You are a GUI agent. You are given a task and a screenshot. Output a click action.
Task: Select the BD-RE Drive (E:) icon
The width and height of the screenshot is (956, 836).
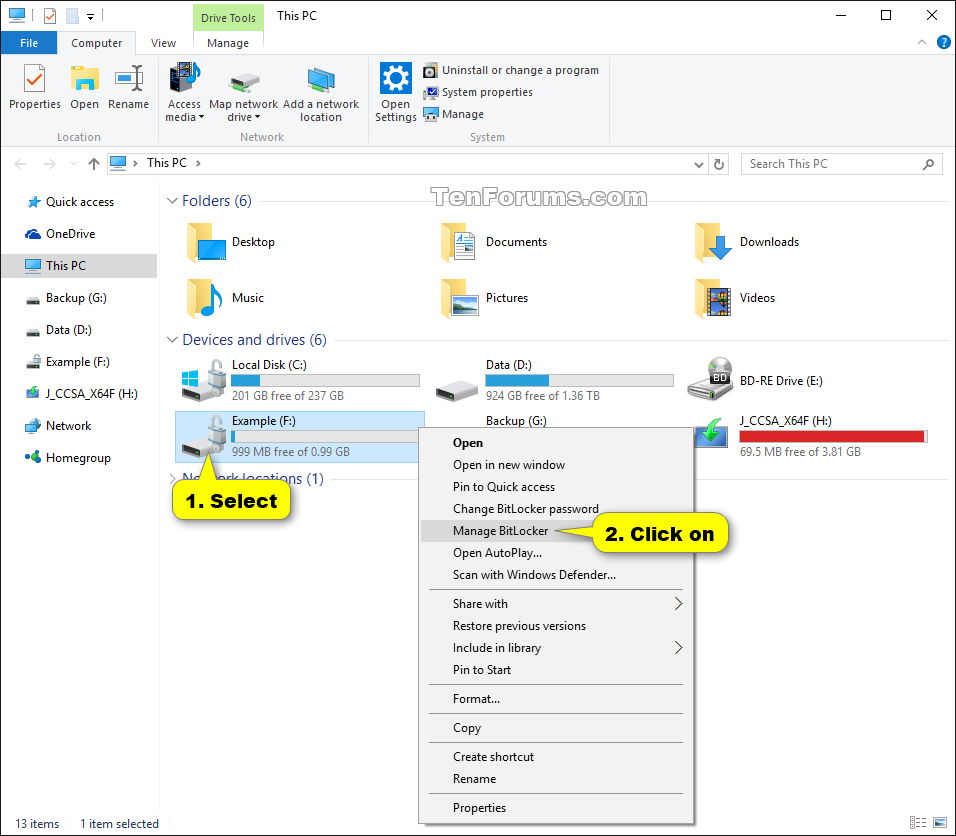[x=711, y=379]
